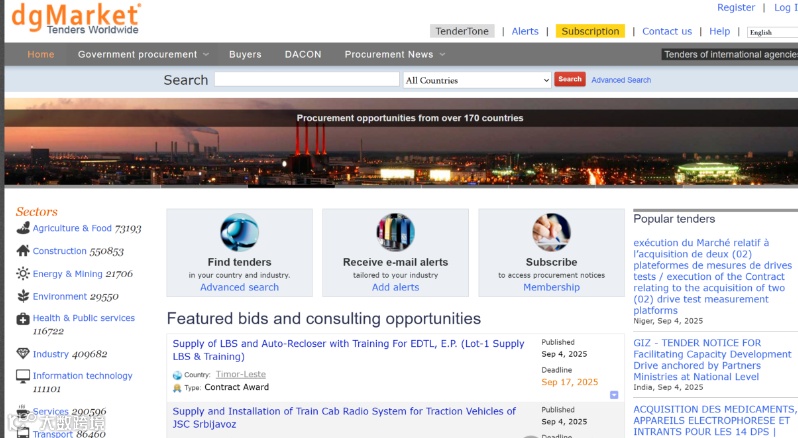Expand the Timor-Leste tender details arrow
The height and width of the screenshot is (438, 798).
[x=614, y=395]
